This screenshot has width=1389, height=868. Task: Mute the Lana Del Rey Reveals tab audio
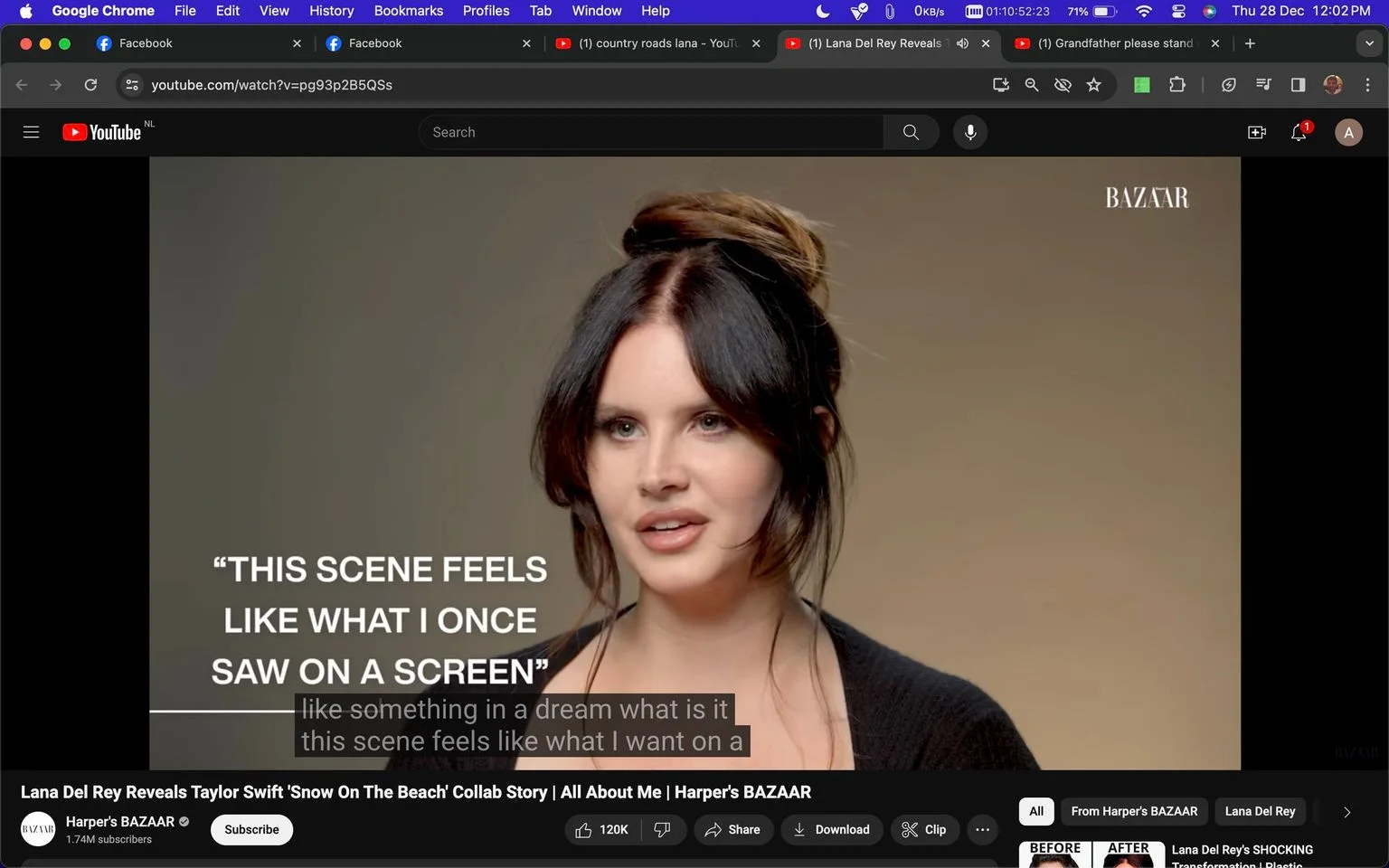pos(962,43)
